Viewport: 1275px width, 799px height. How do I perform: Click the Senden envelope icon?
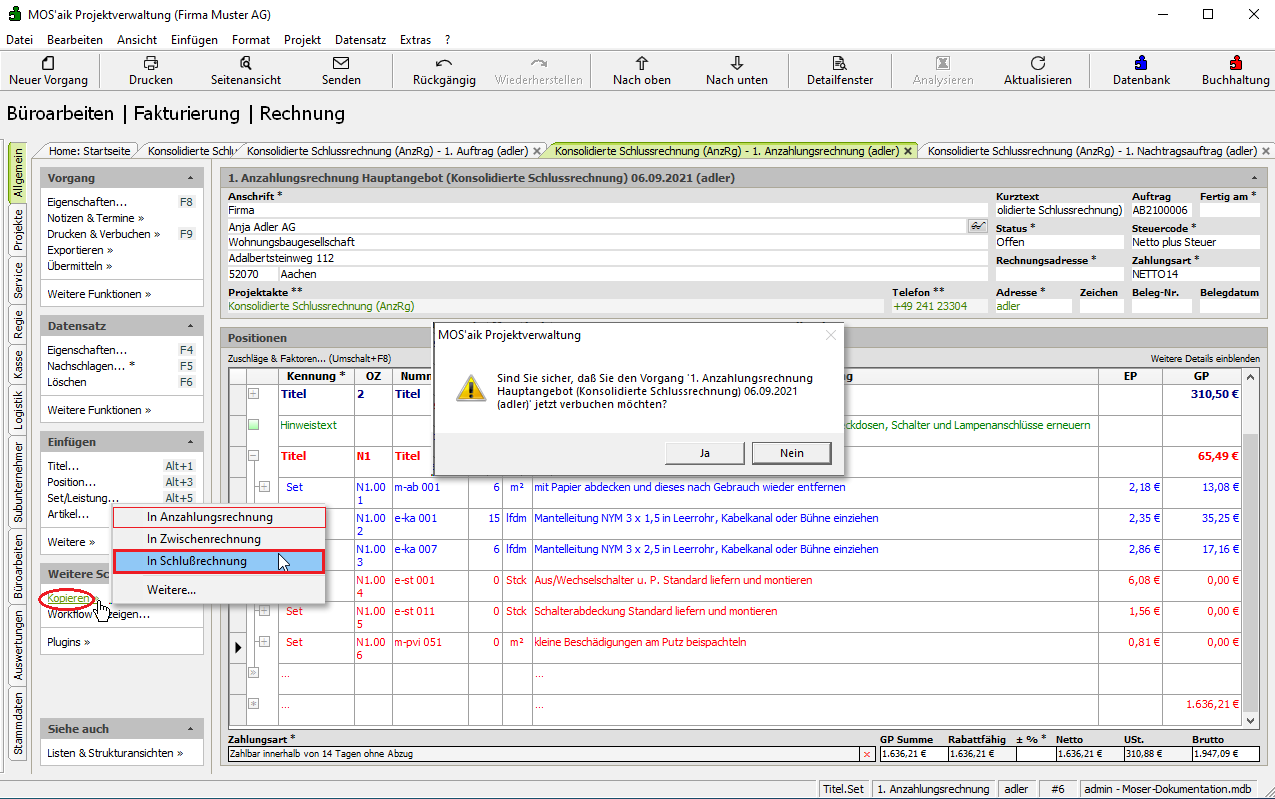pos(341,63)
